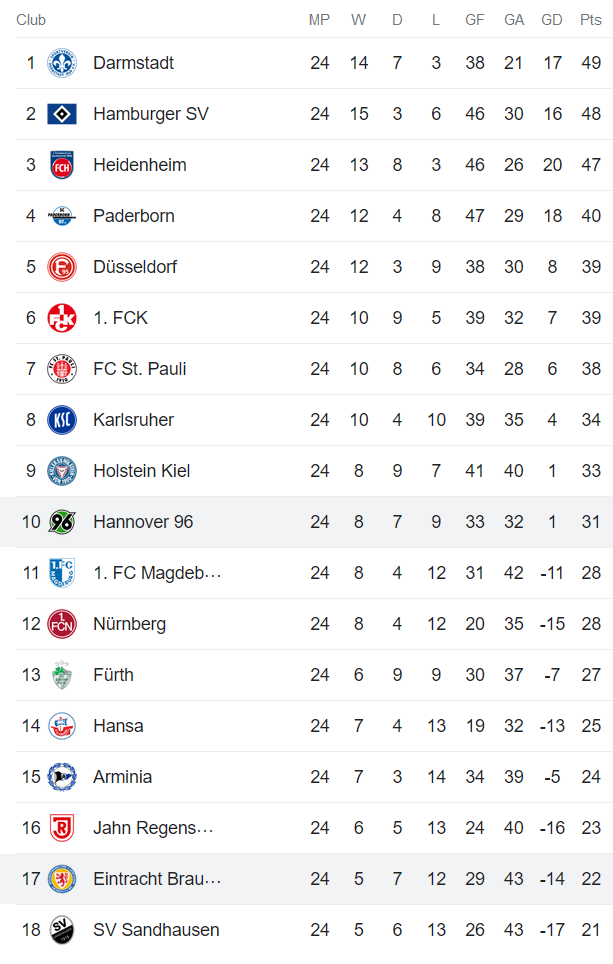The width and height of the screenshot is (613, 964).
Task: Click the Nürnberg FCN crest
Action: click(x=62, y=624)
